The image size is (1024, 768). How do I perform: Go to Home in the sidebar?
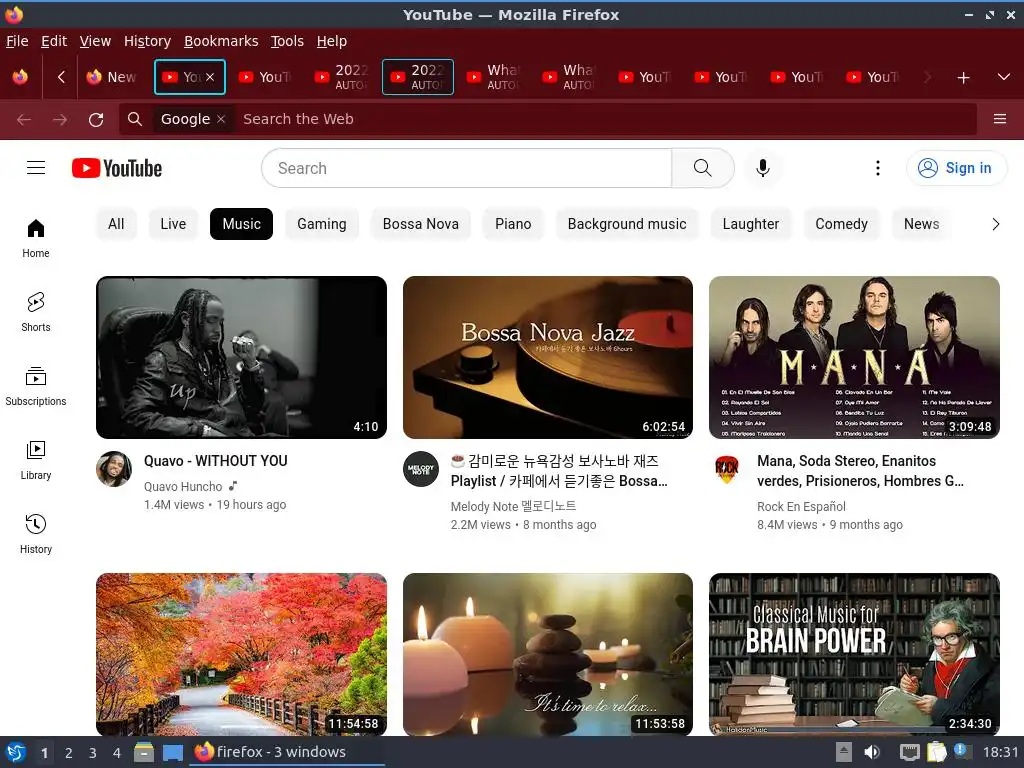pyautogui.click(x=36, y=238)
